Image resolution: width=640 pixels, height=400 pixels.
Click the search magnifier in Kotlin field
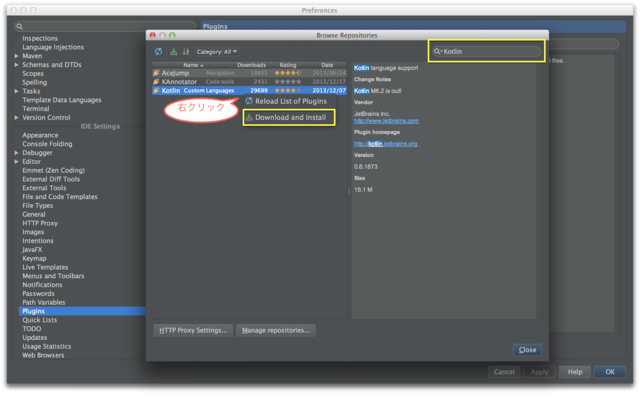pos(438,51)
